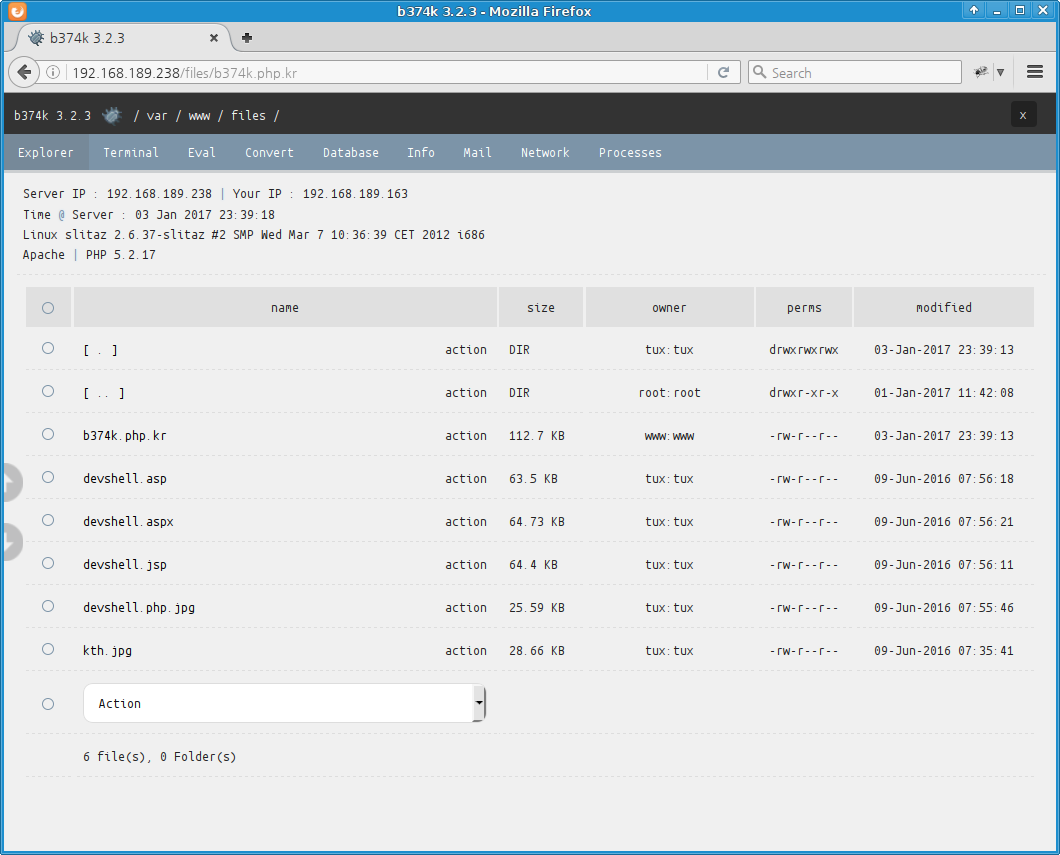Select the [ .. ] directory row radio
The width and height of the screenshot is (1060, 855).
[48, 391]
